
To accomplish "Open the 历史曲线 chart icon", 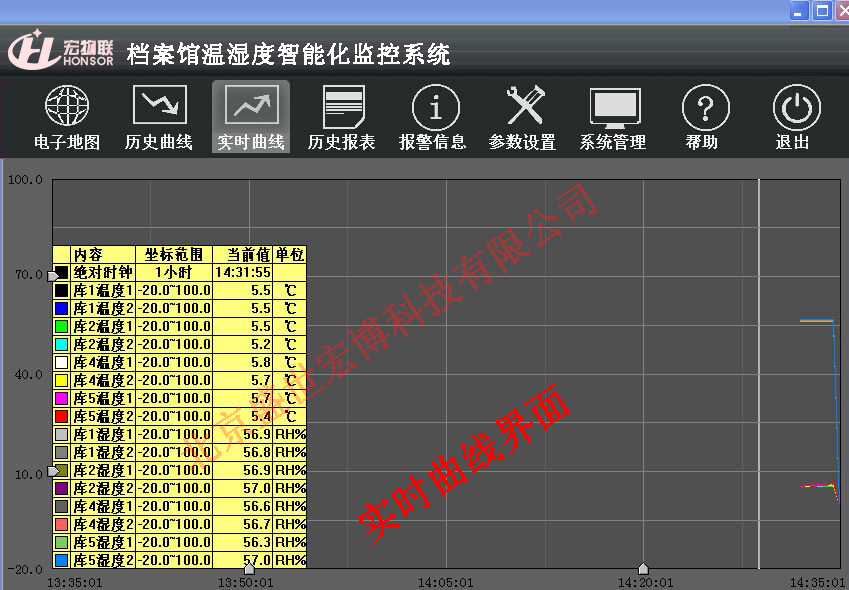I will pyautogui.click(x=159, y=104).
